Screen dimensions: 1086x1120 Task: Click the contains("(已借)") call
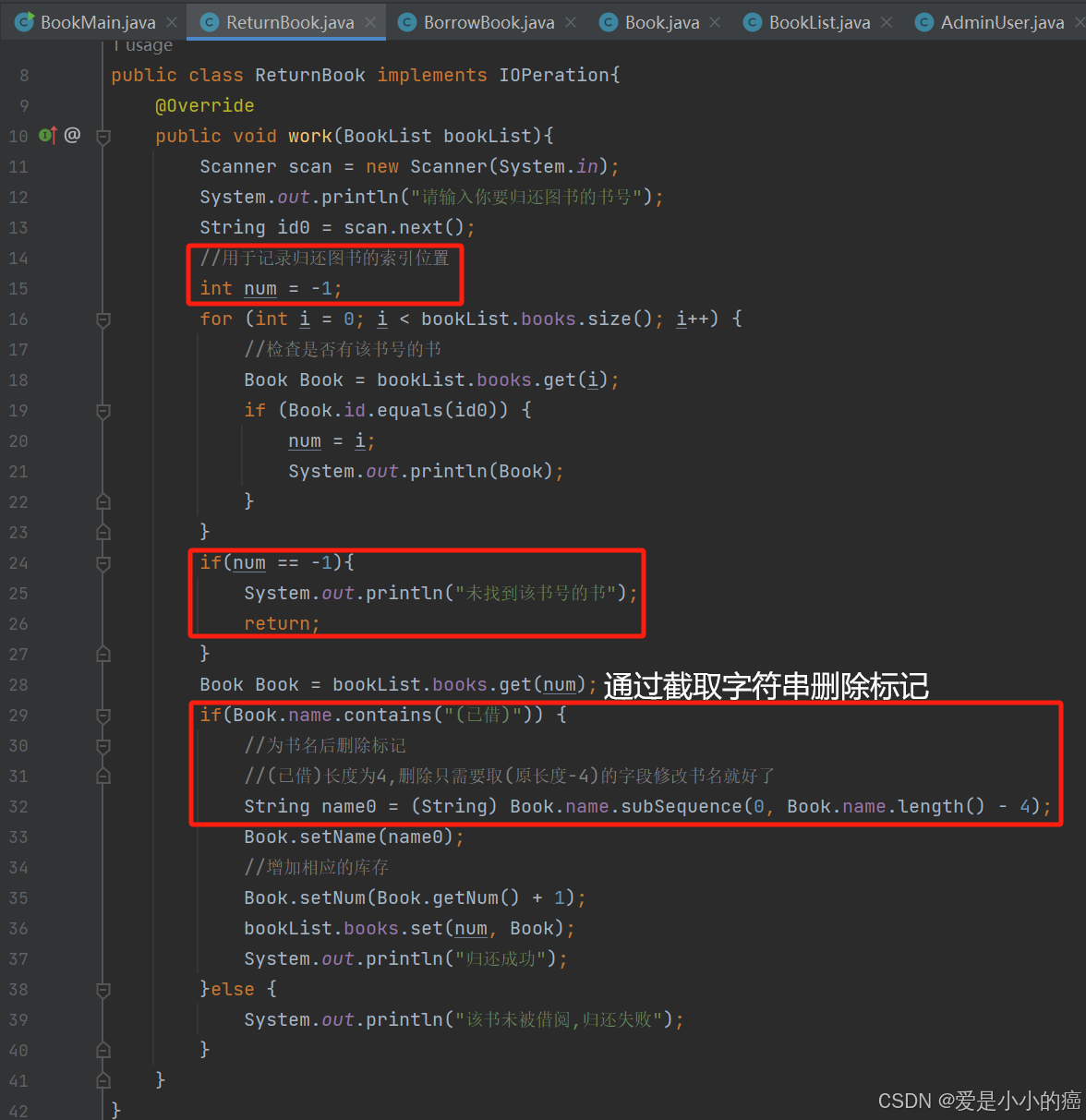[443, 716]
